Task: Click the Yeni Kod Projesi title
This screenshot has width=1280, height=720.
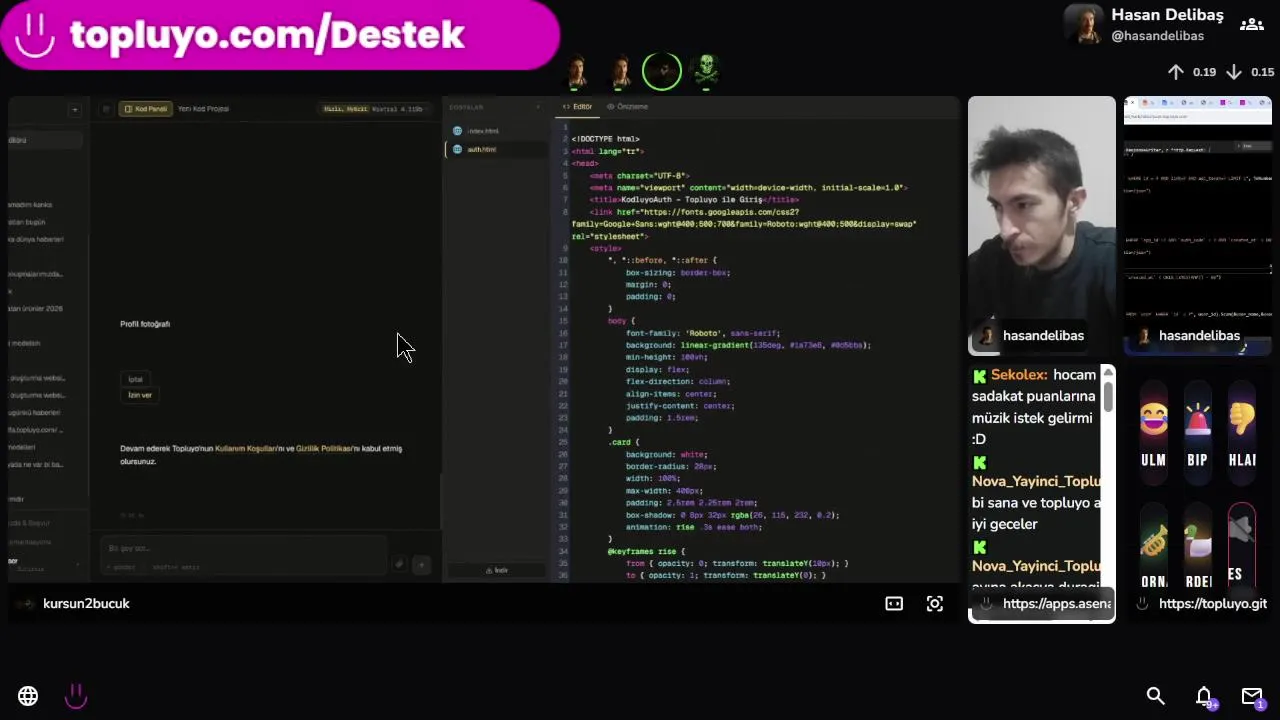Action: tap(203, 108)
